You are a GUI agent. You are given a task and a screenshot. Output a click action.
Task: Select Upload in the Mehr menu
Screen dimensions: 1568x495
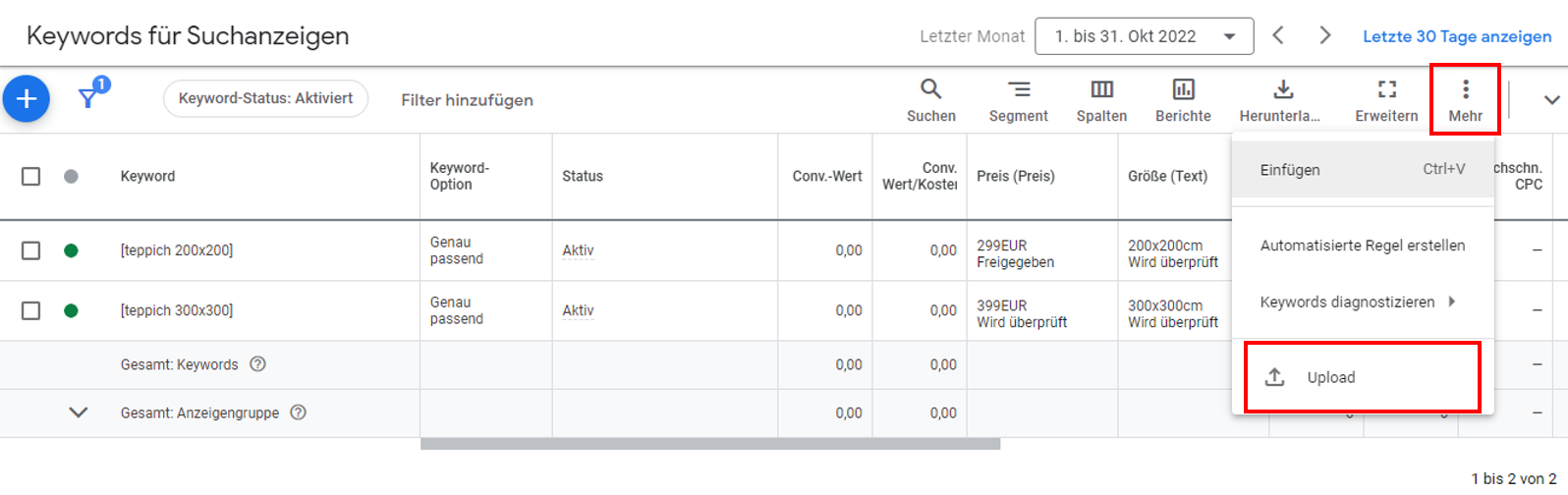1330,377
